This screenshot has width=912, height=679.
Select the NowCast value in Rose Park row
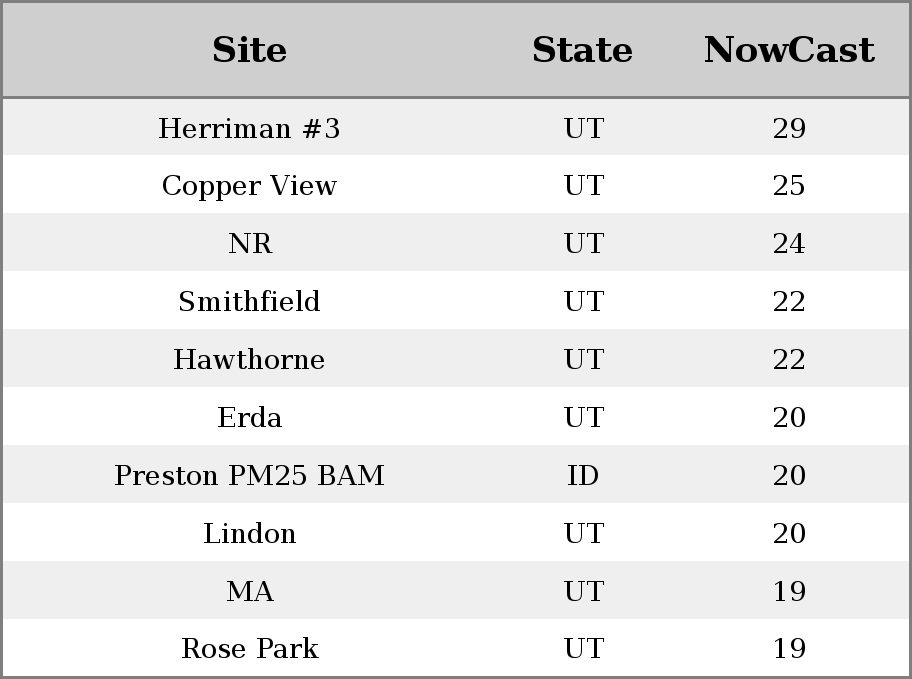(789, 649)
